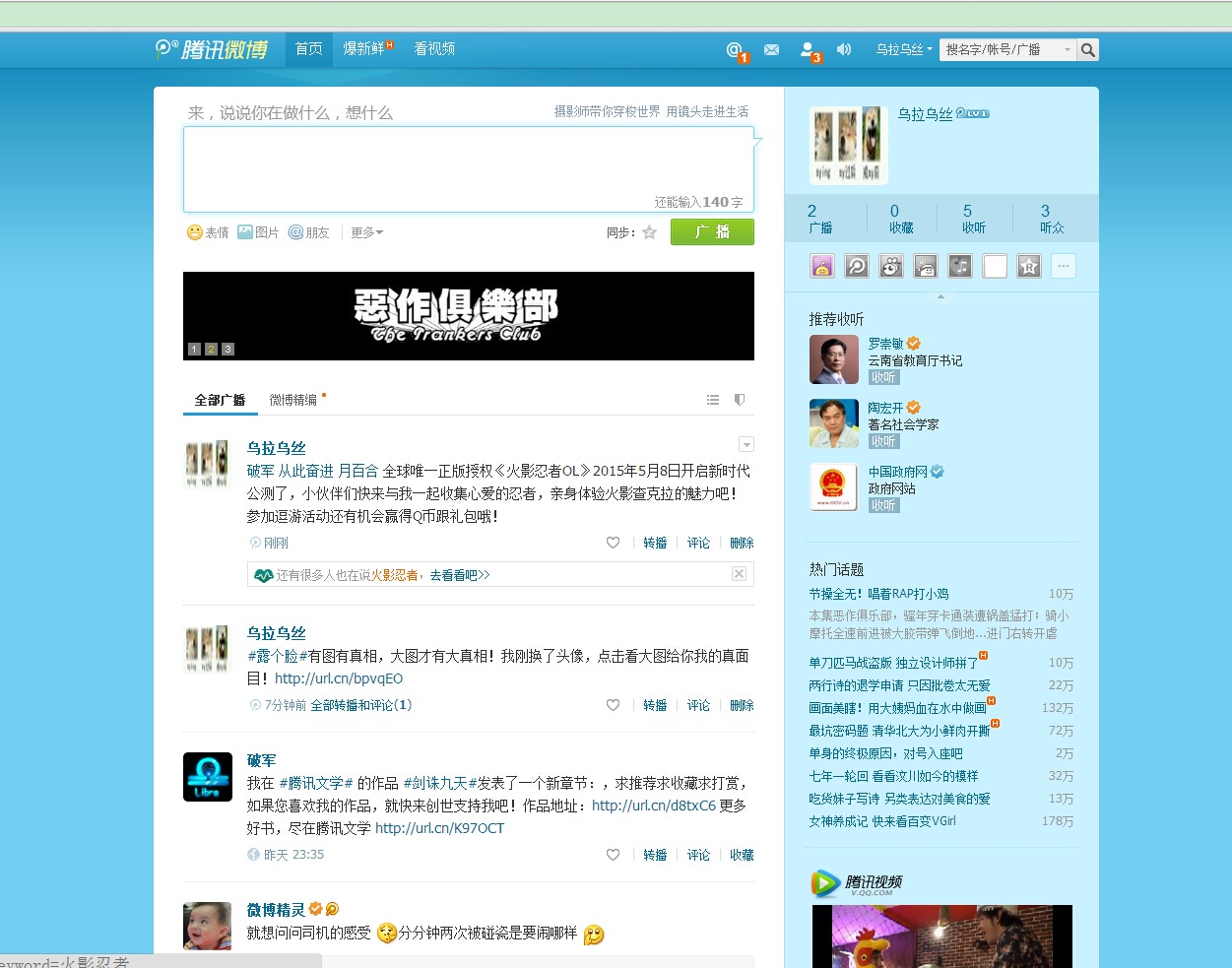The image size is (1232, 968).
Task: Delete the #露个脸# post via 删除
Action: [x=742, y=705]
